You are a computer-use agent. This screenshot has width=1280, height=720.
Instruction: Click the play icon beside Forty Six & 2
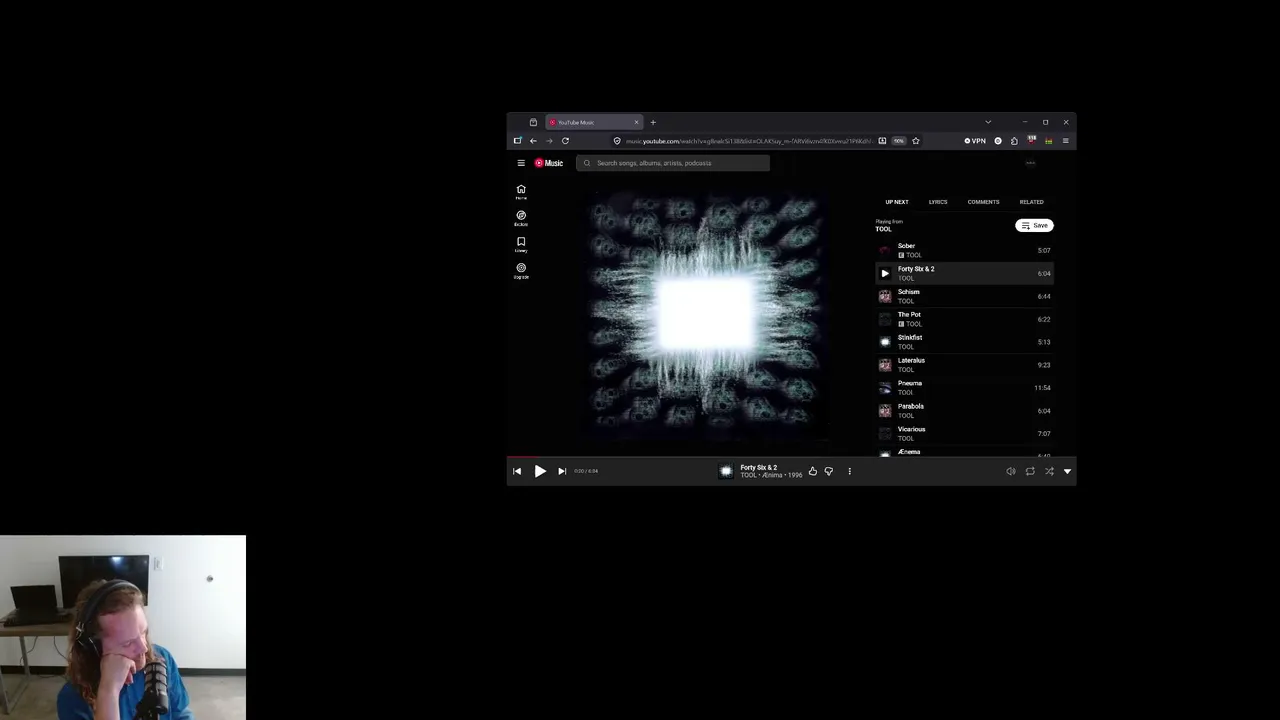[x=884, y=273]
